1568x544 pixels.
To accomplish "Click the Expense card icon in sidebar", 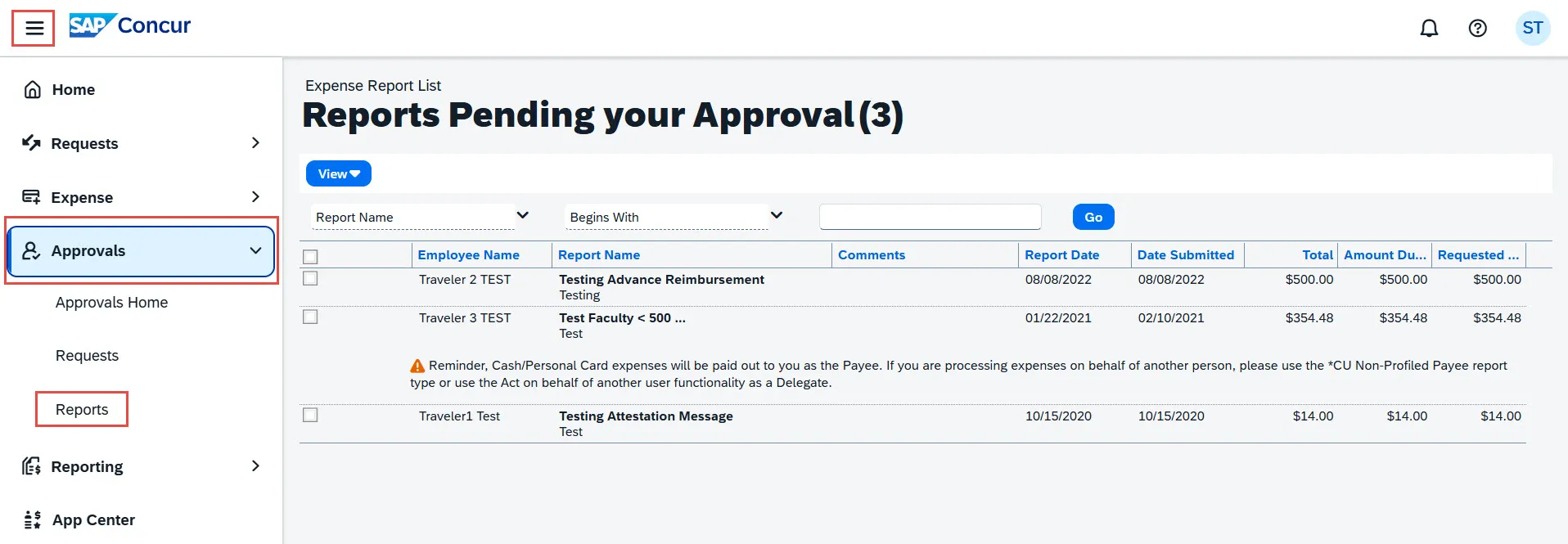I will (x=31, y=197).
